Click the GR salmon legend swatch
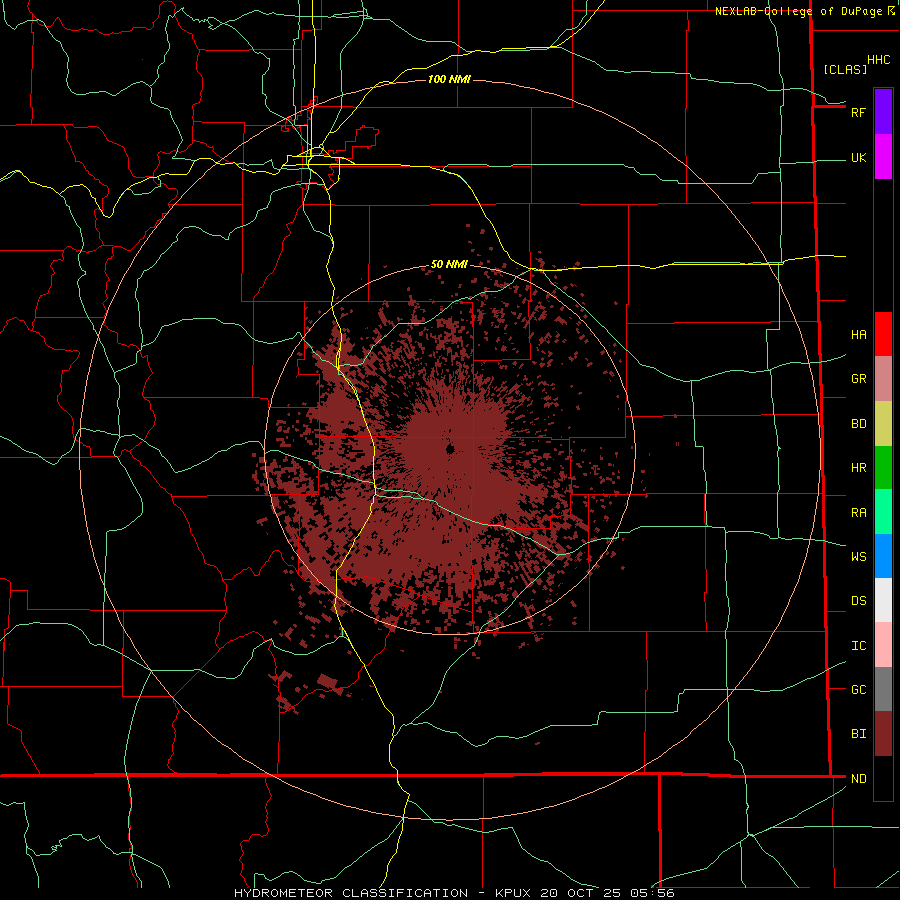900x900 pixels. tap(883, 379)
